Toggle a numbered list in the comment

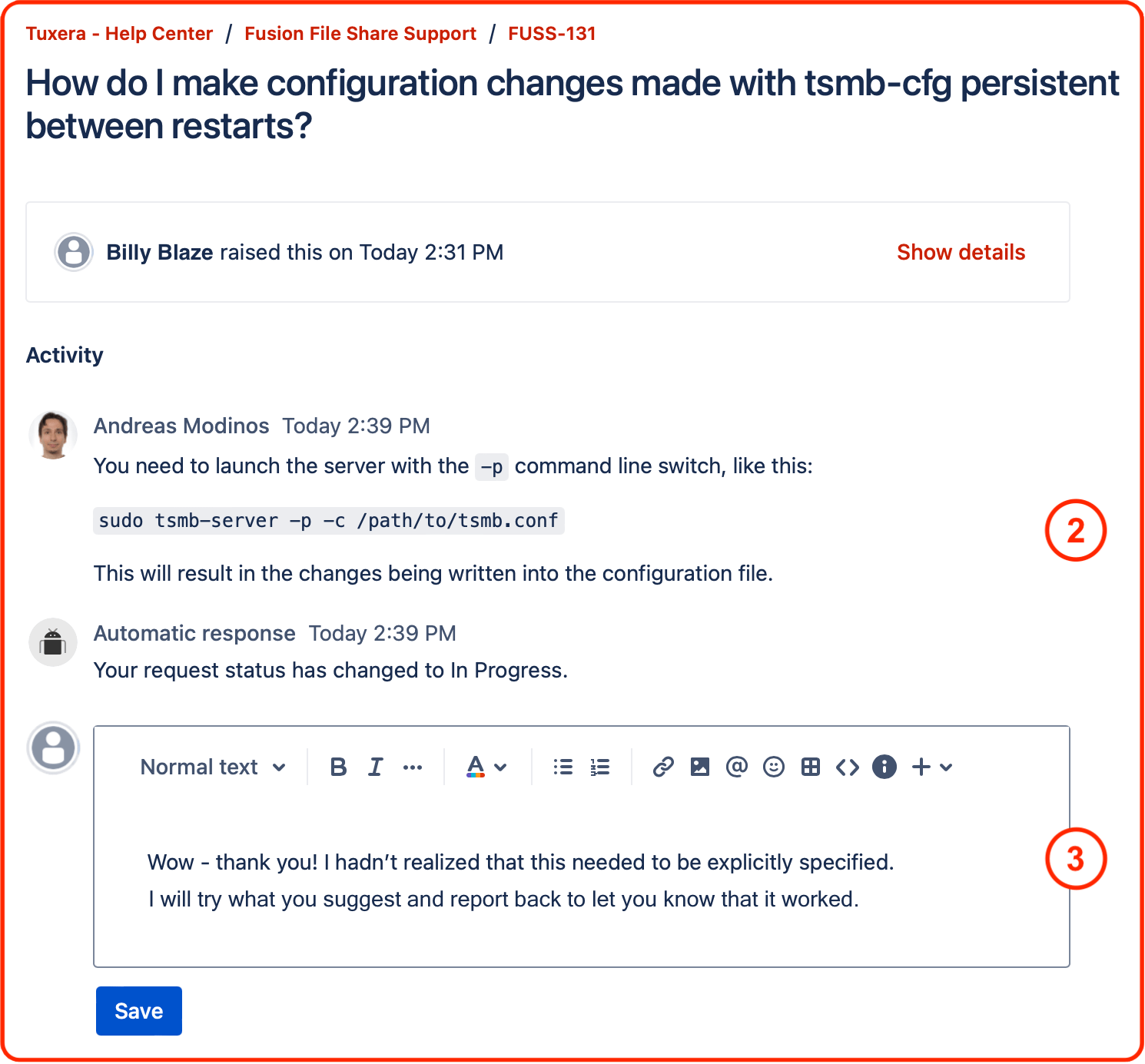click(599, 766)
